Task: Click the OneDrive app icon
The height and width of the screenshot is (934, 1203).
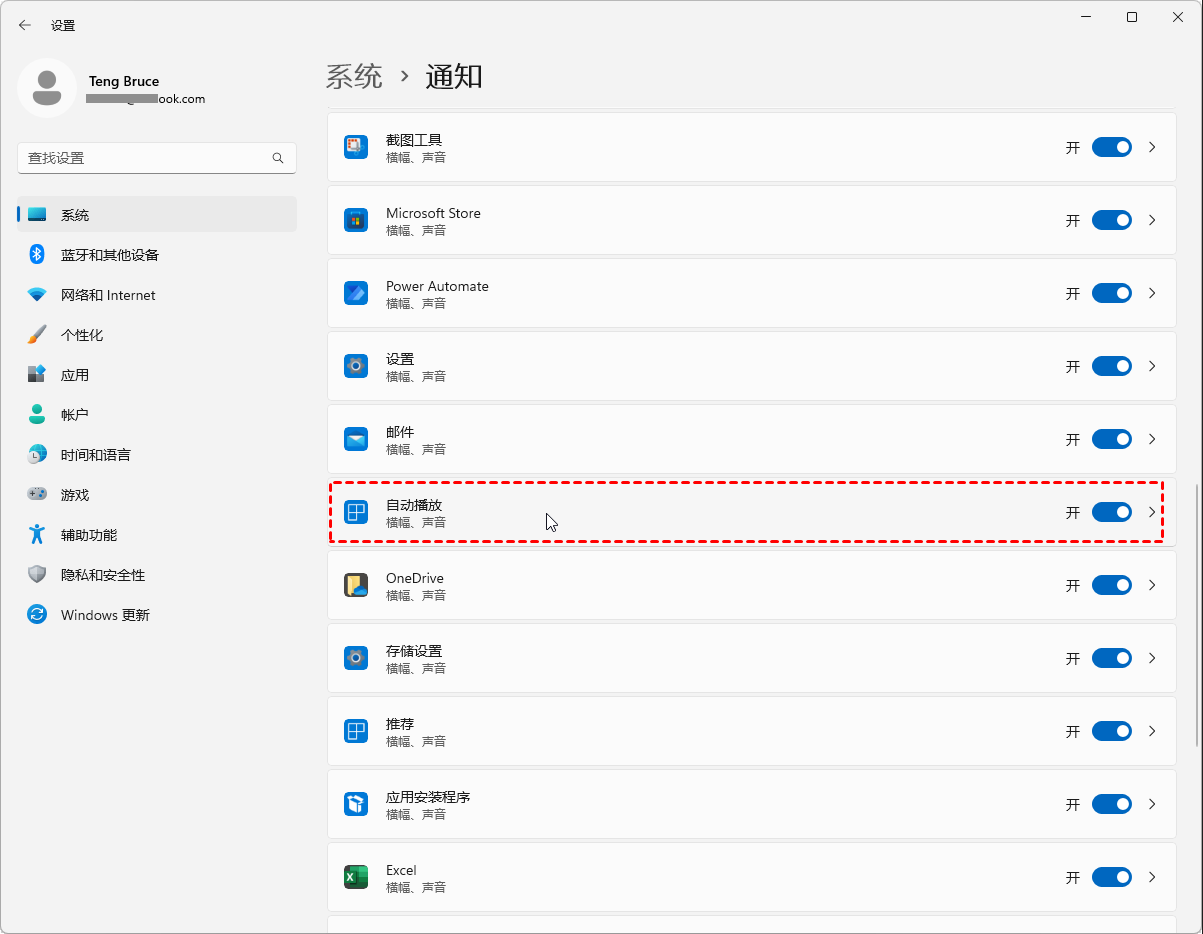Action: [356, 585]
